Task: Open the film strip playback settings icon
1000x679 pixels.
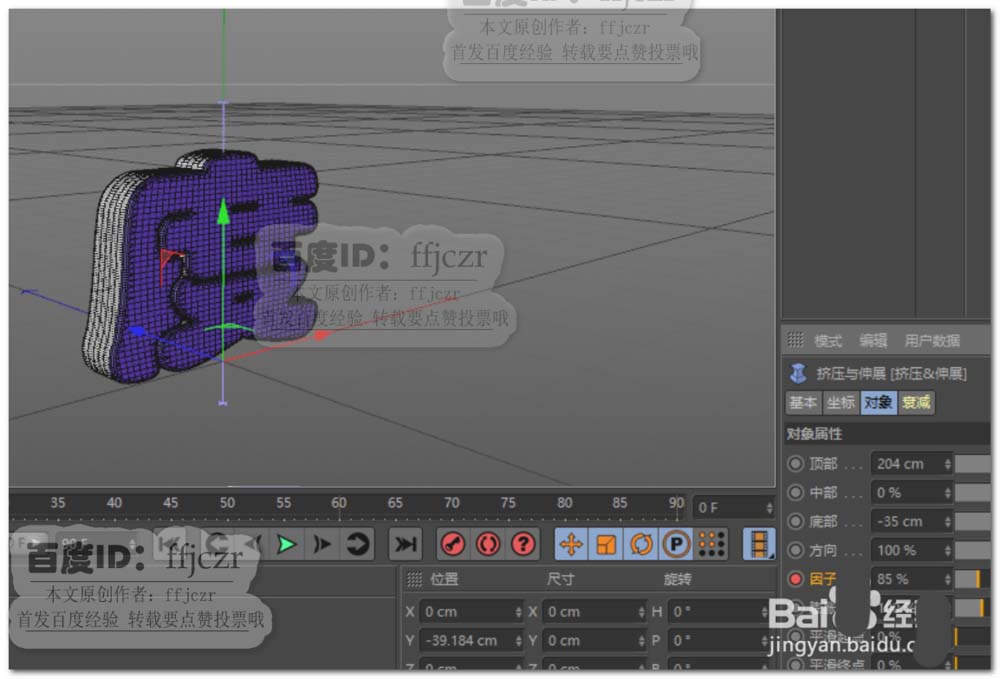Action: point(759,544)
